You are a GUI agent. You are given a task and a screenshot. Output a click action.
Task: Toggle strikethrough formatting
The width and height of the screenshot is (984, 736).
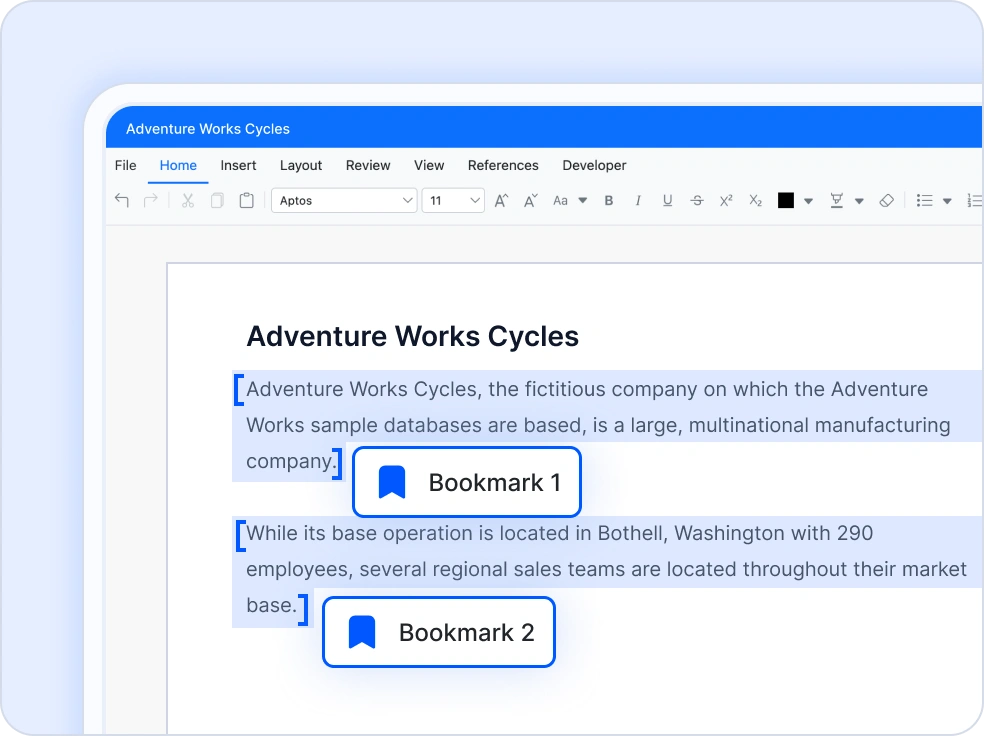tap(697, 201)
